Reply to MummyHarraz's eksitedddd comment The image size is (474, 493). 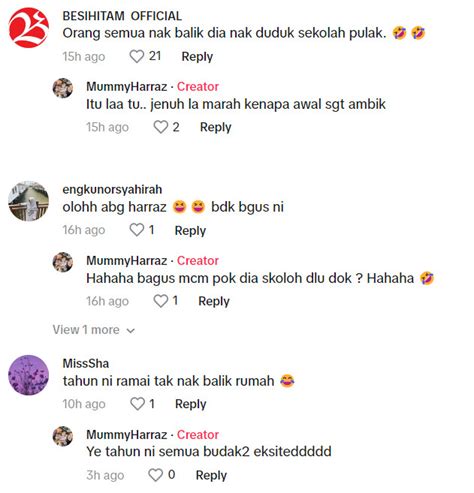coord(211,475)
